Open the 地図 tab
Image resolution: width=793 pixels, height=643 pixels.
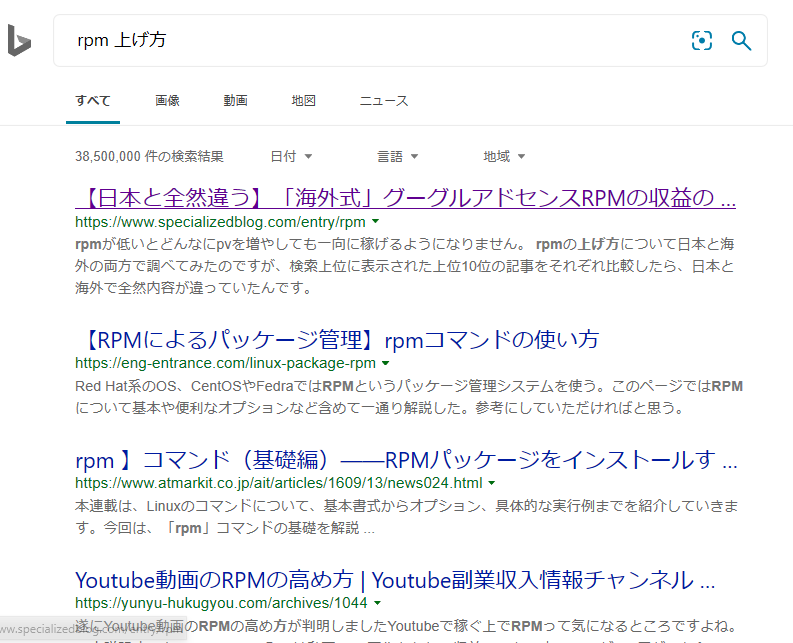point(303,101)
